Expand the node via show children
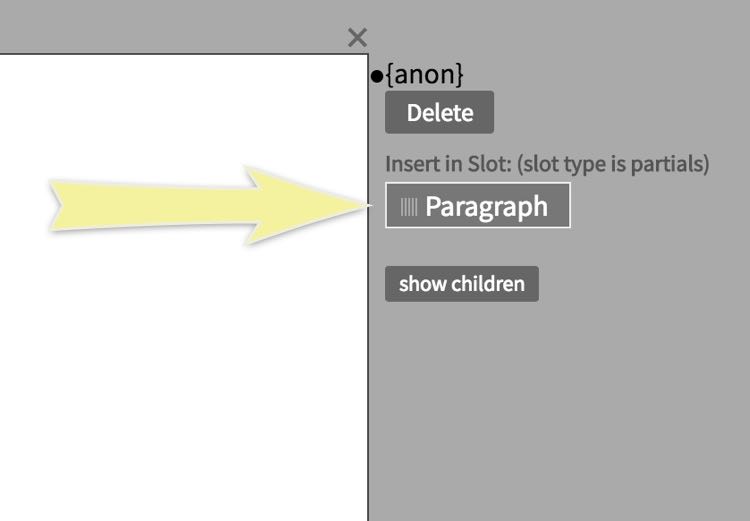 (461, 284)
